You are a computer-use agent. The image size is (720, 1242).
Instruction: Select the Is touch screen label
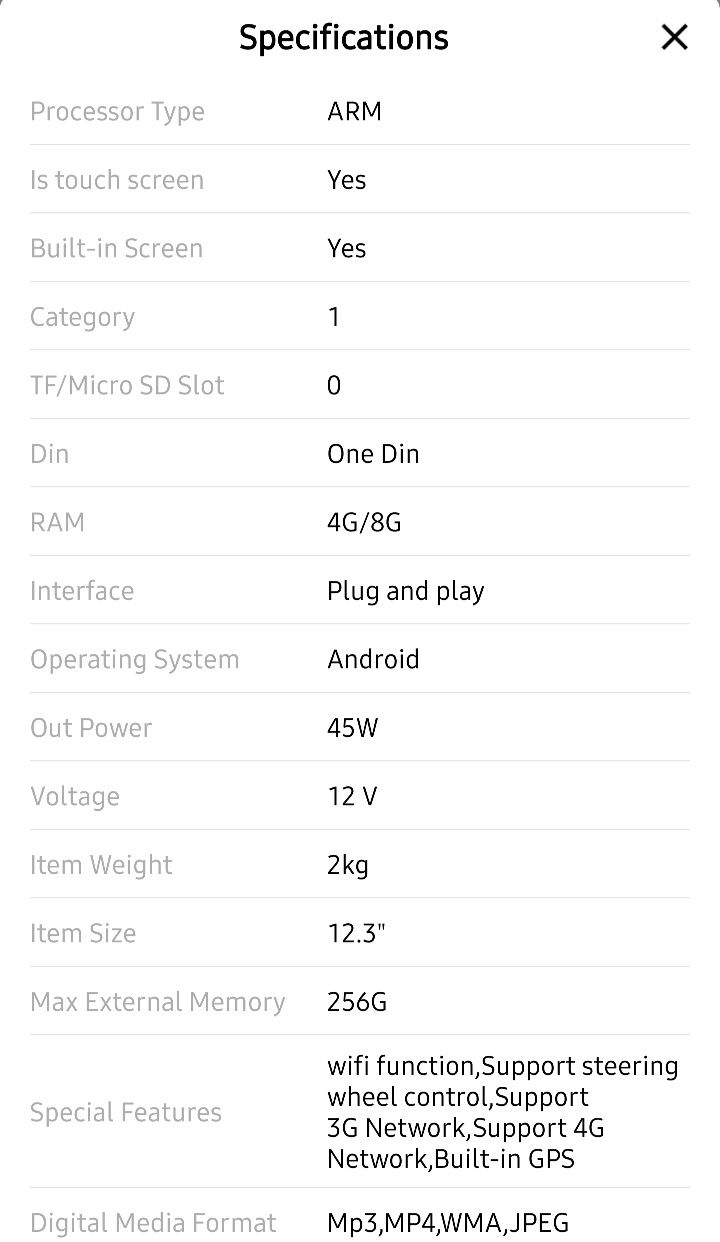pyautogui.click(x=117, y=180)
